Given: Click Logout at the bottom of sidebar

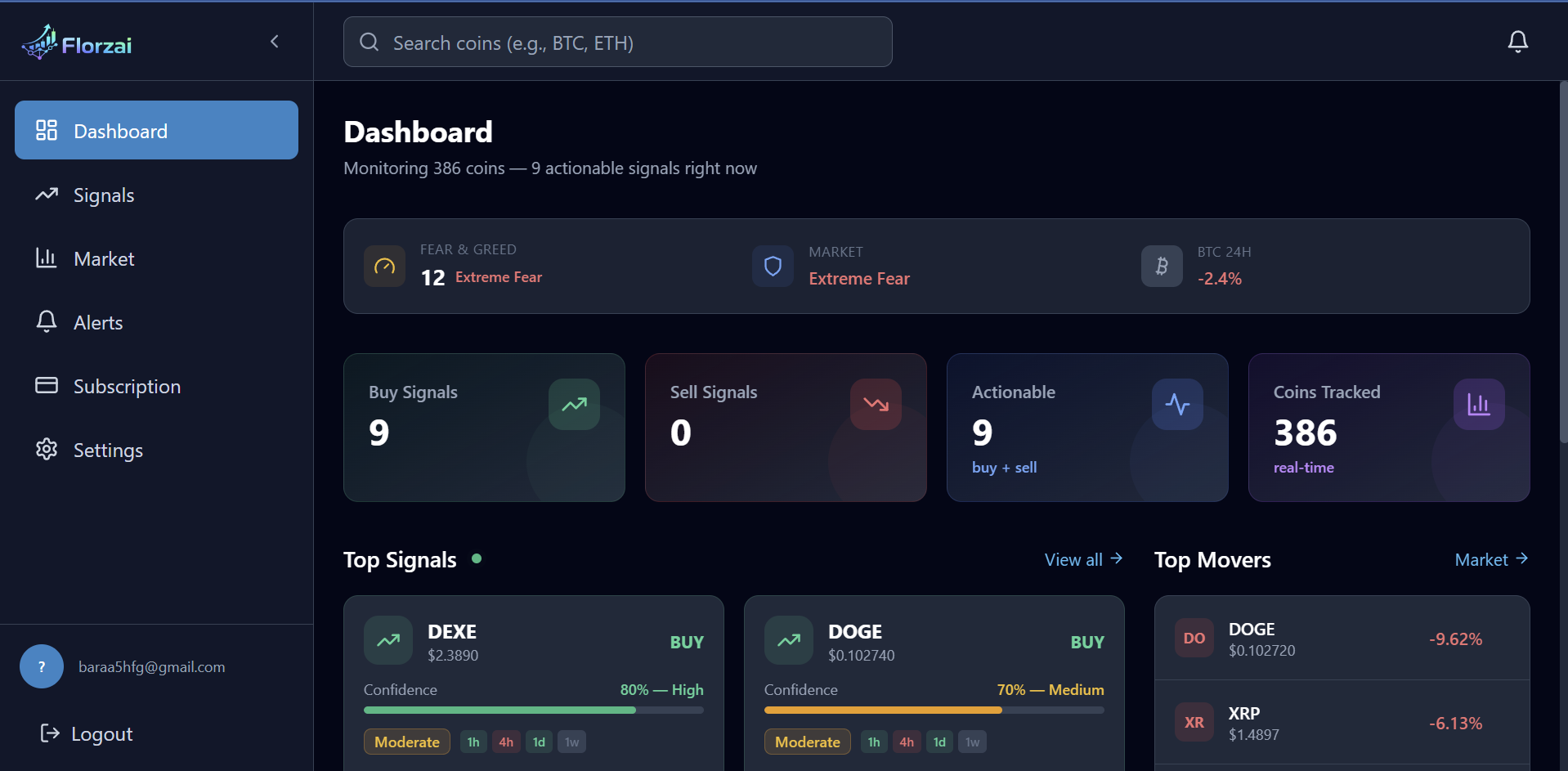Looking at the screenshot, I should [x=86, y=733].
